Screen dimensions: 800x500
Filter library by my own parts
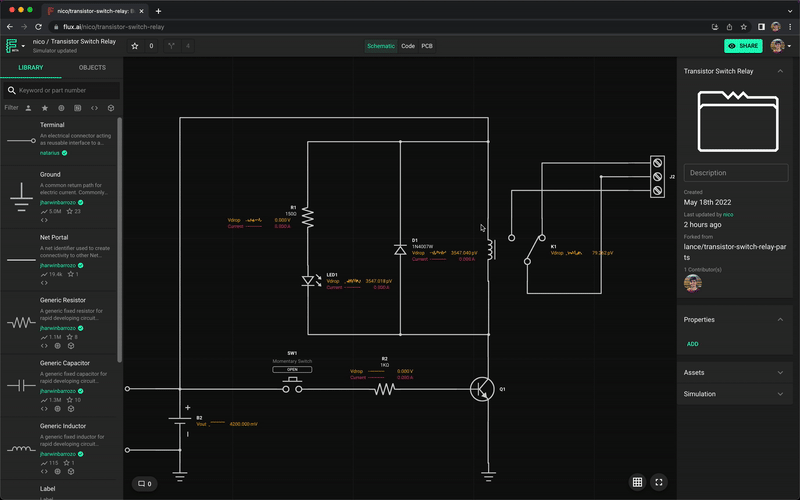point(29,108)
